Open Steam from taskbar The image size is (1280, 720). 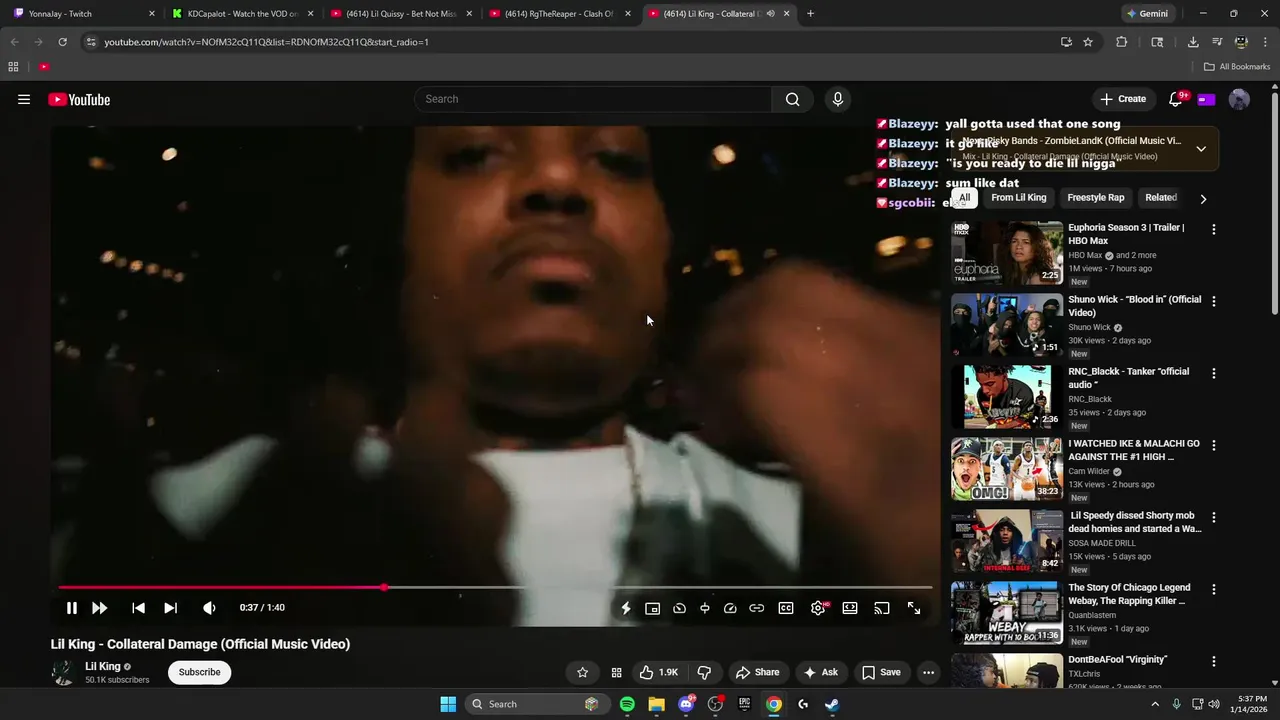point(832,704)
